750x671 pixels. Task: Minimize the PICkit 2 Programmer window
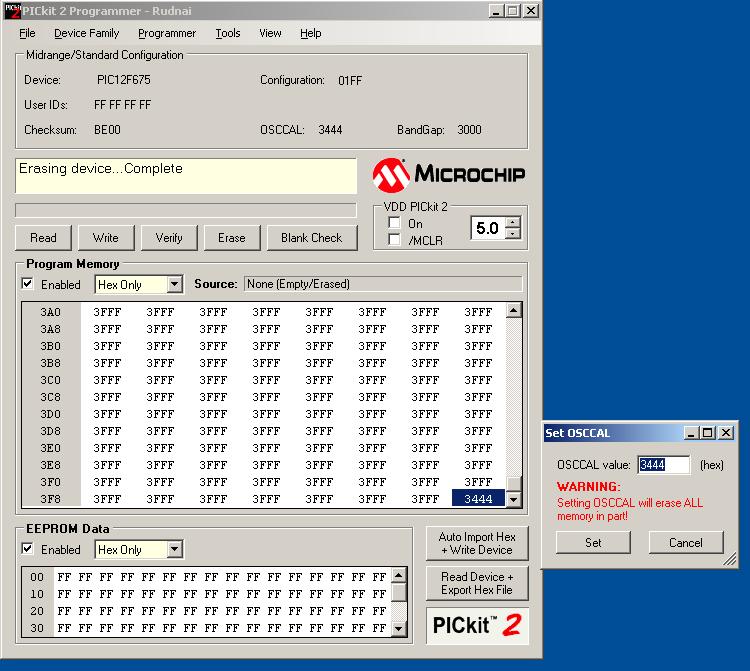pyautogui.click(x=496, y=11)
